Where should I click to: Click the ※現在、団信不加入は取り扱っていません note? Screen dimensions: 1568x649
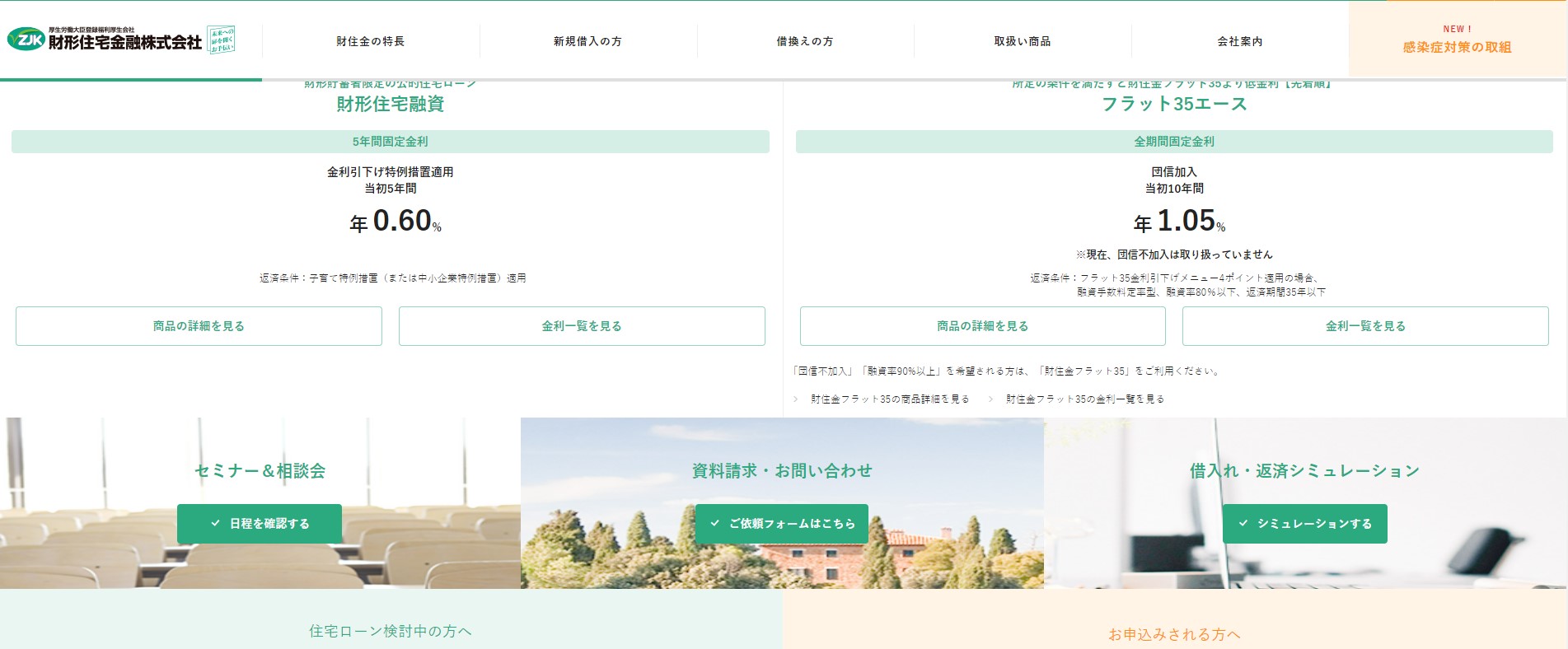pyautogui.click(x=1174, y=254)
